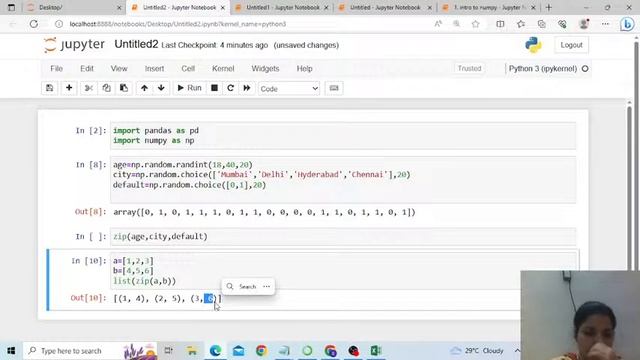The width and height of the screenshot is (640, 360).
Task: Switch to the Desktop/ browser tab
Action: [x=73, y=8]
